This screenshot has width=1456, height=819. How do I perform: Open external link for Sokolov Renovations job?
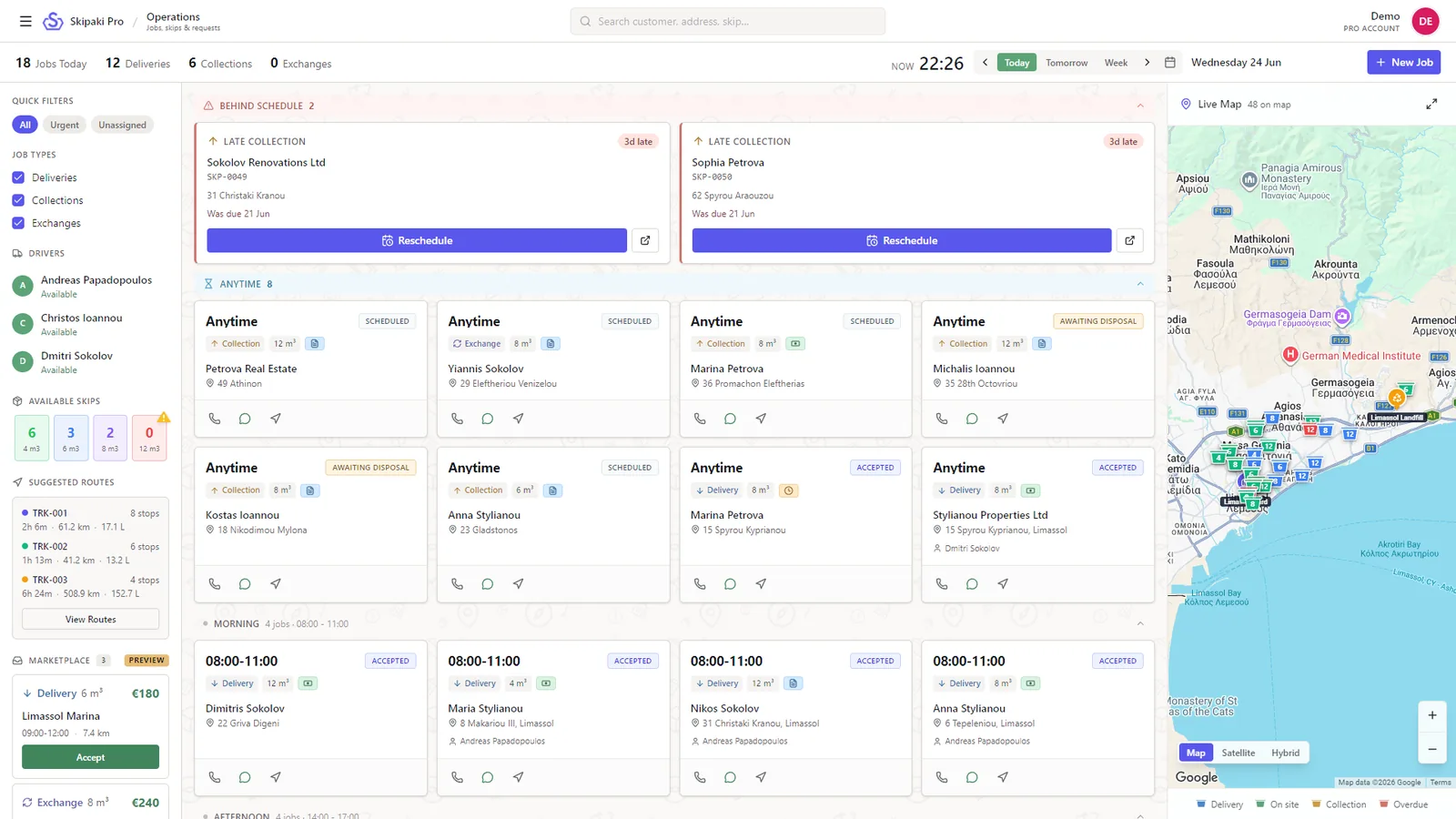[x=645, y=240]
